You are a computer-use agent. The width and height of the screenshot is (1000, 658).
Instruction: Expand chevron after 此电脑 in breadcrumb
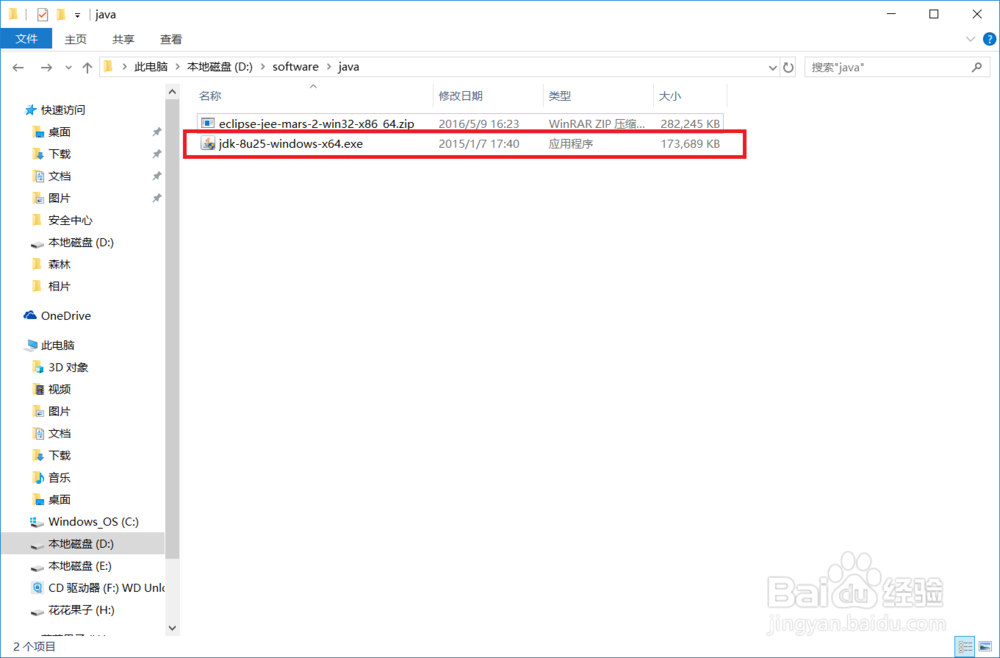(177, 67)
